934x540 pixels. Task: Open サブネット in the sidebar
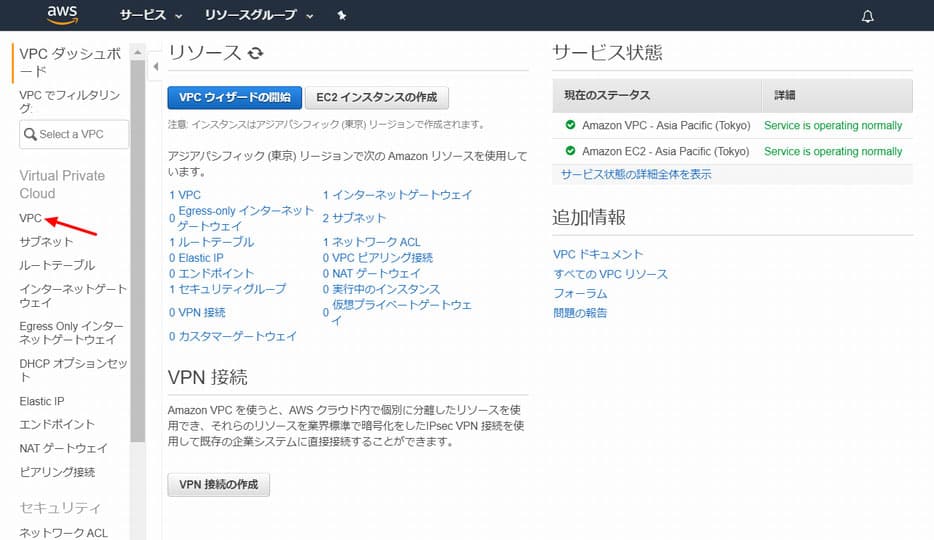click(x=46, y=242)
